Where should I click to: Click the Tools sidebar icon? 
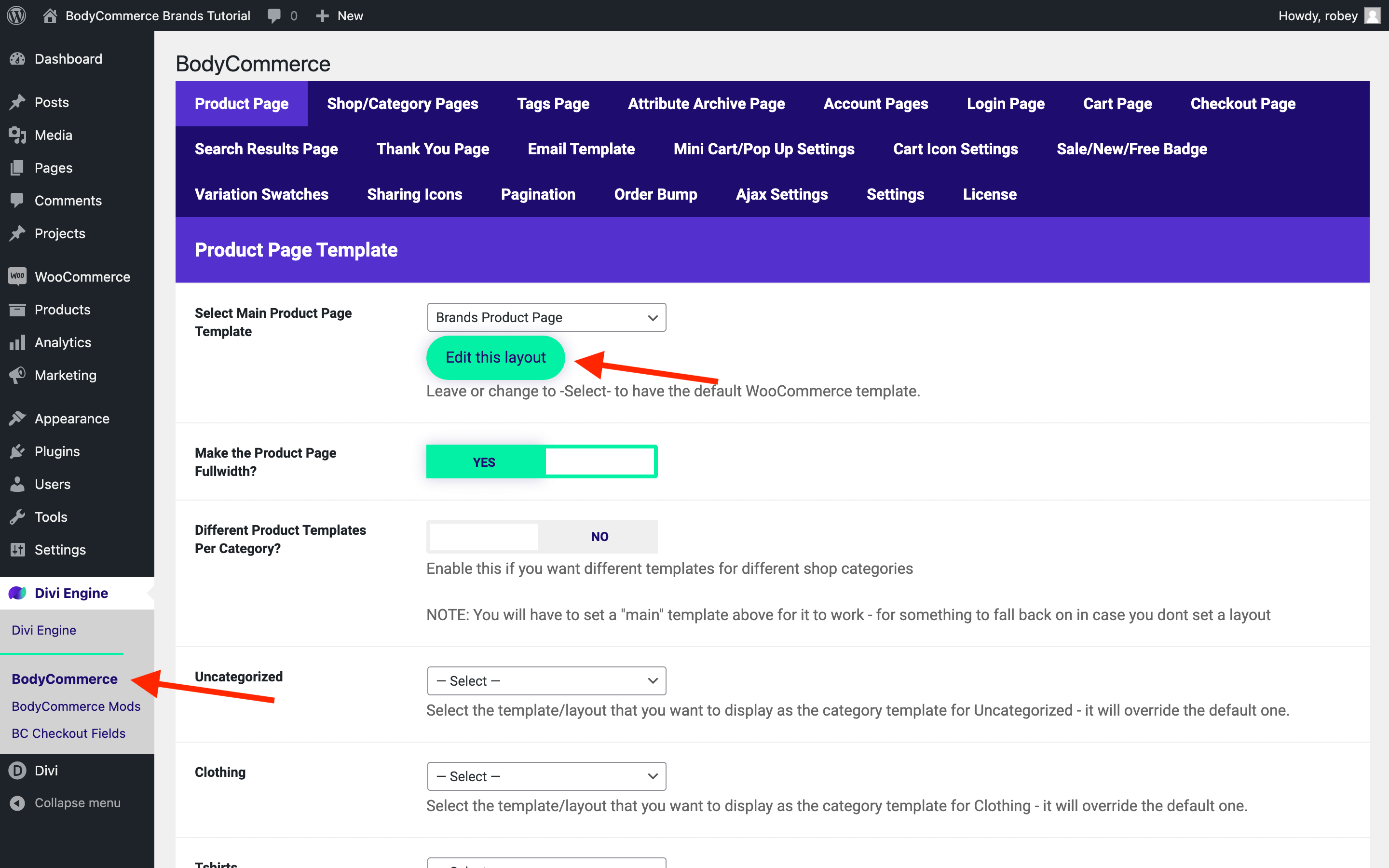(18, 517)
